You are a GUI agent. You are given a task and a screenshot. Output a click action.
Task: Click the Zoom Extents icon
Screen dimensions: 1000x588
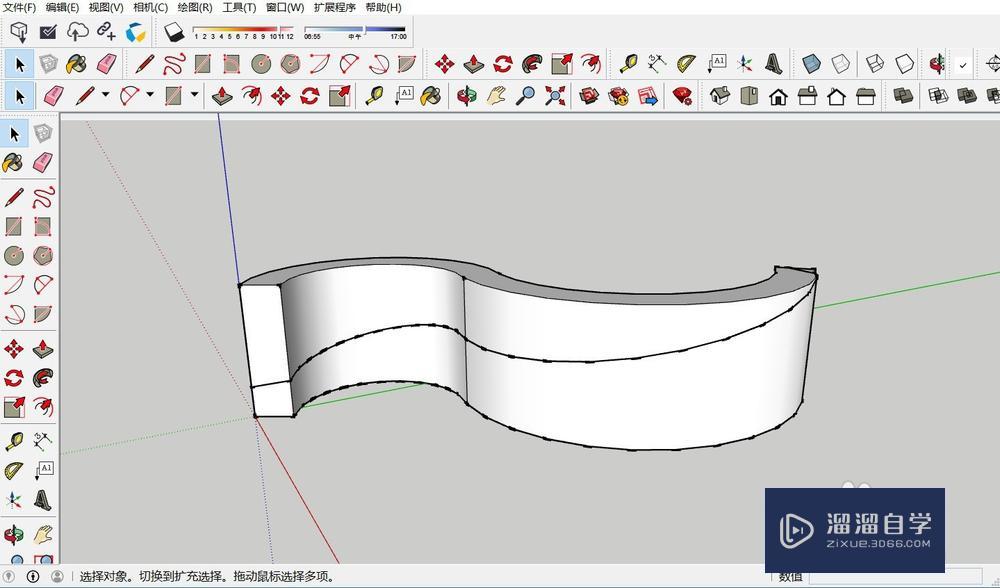(x=555, y=96)
